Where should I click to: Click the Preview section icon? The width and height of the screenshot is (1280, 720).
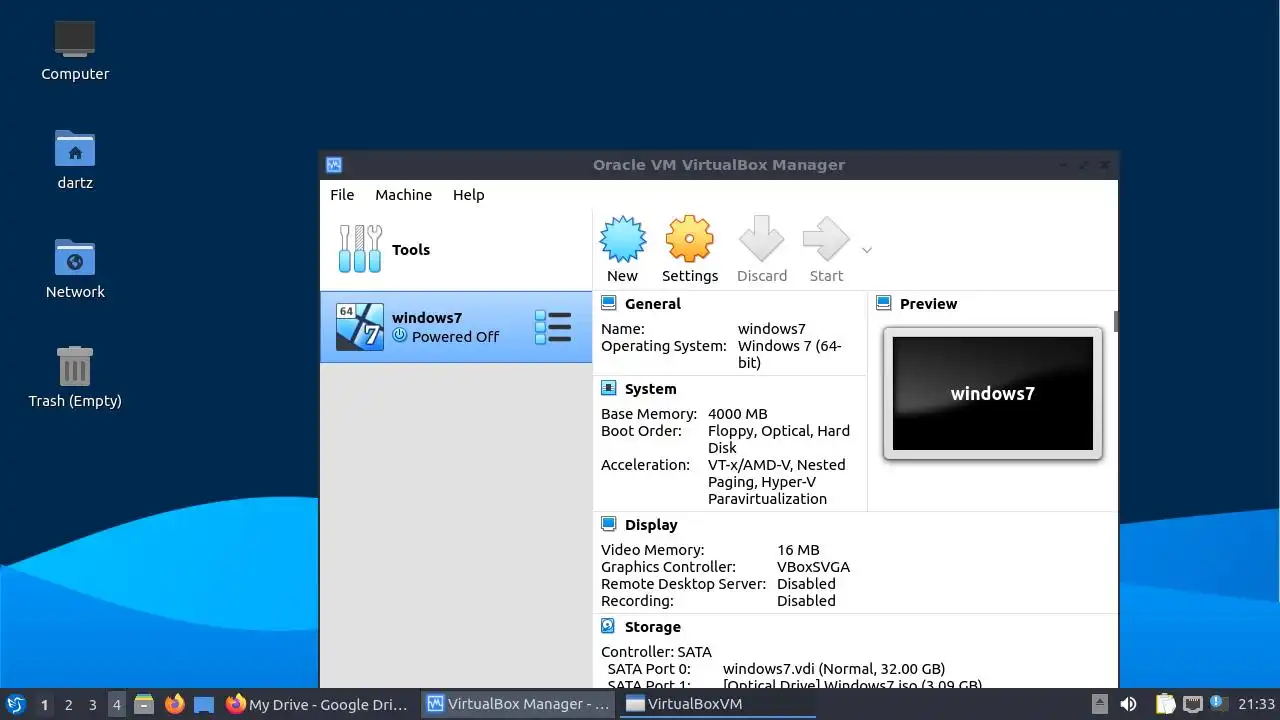(x=884, y=303)
